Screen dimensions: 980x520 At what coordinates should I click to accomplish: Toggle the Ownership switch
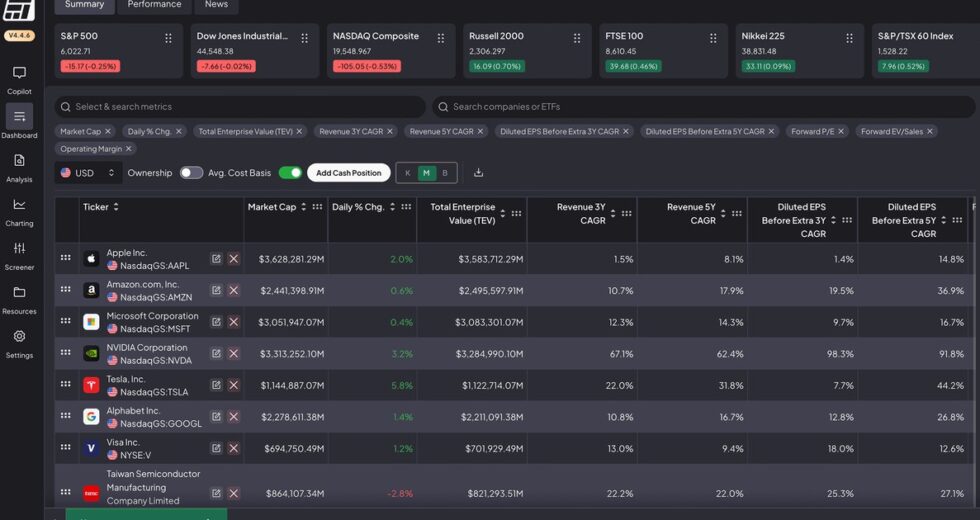(191, 172)
